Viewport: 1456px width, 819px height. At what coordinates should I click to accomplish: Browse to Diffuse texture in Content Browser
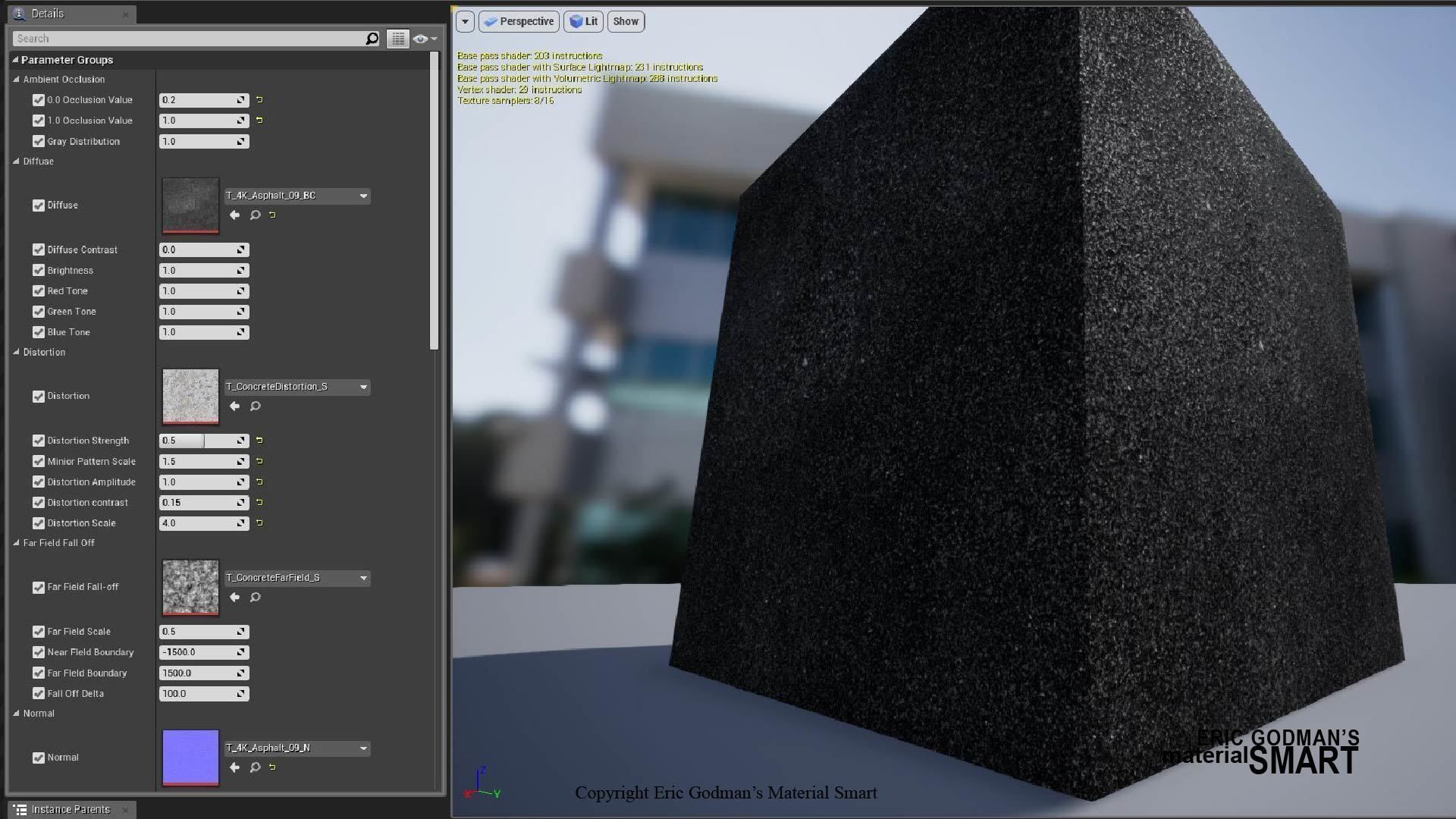pyautogui.click(x=256, y=215)
